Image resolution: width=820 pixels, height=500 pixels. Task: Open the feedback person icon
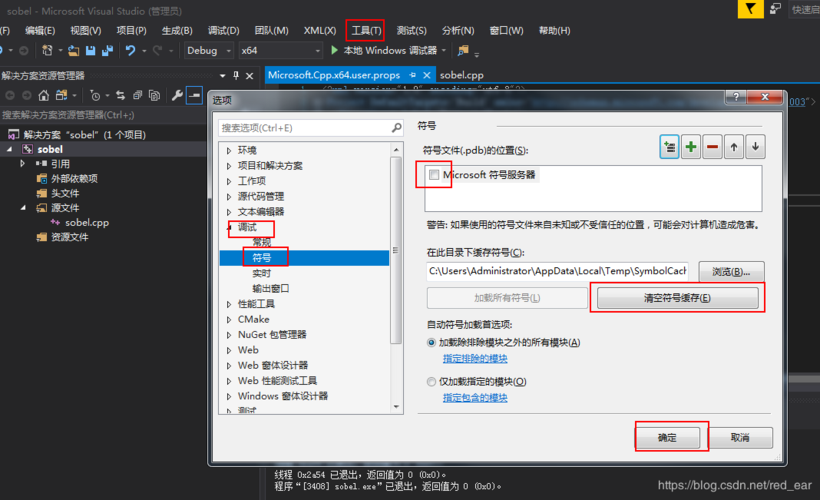[x=776, y=9]
